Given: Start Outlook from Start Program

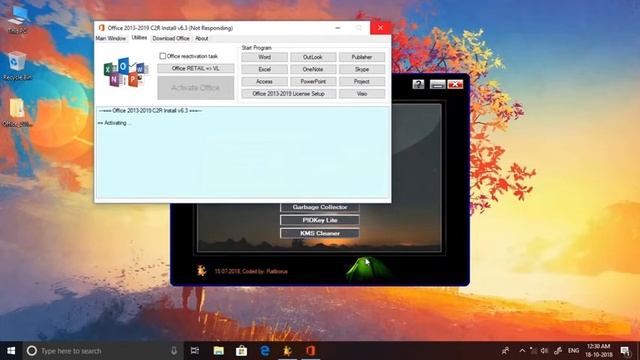Looking at the screenshot, I should 313,57.
